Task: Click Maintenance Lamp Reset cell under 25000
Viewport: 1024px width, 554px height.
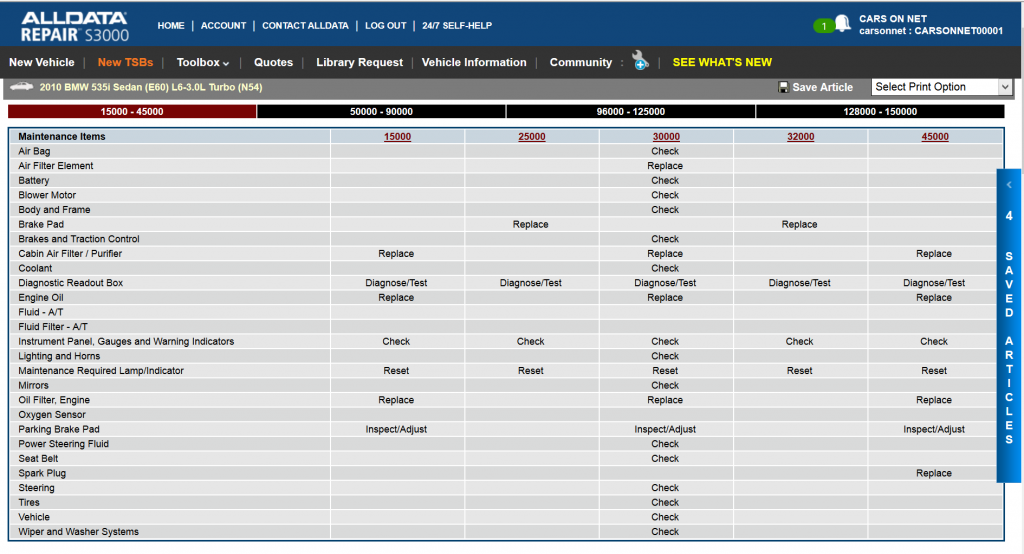Action: point(530,370)
